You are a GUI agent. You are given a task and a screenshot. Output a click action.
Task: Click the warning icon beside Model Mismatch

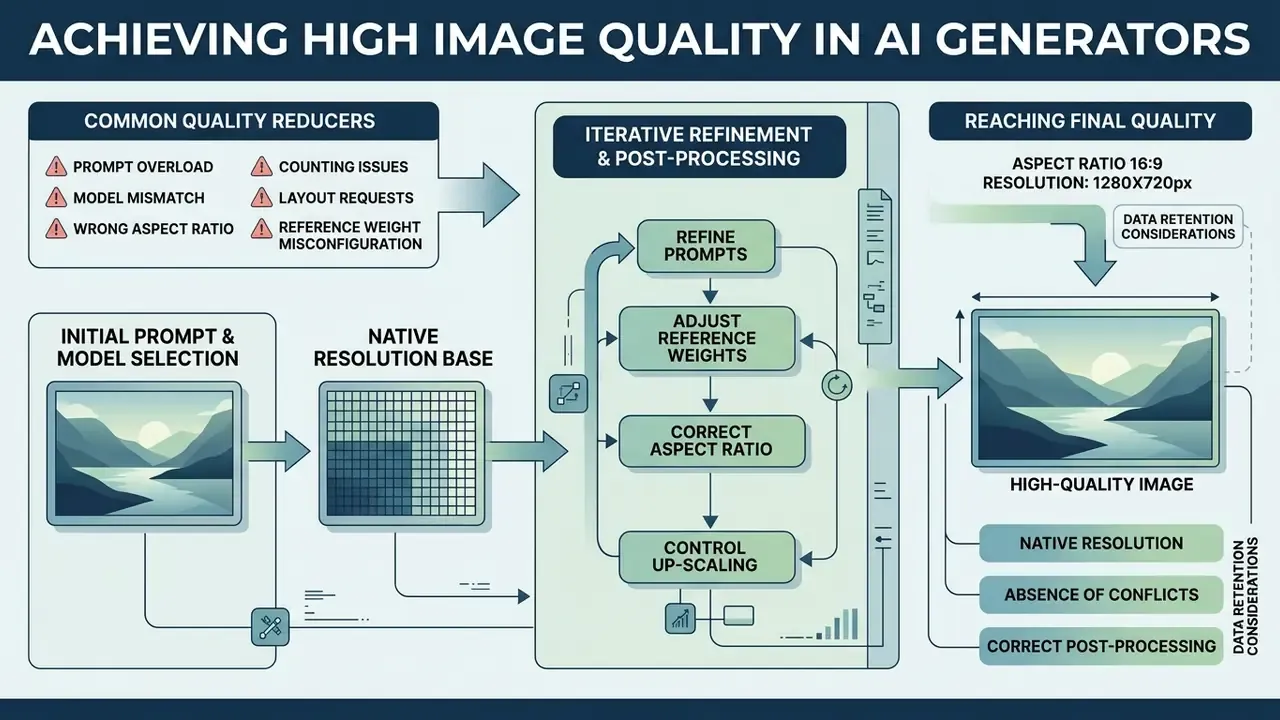(56, 198)
